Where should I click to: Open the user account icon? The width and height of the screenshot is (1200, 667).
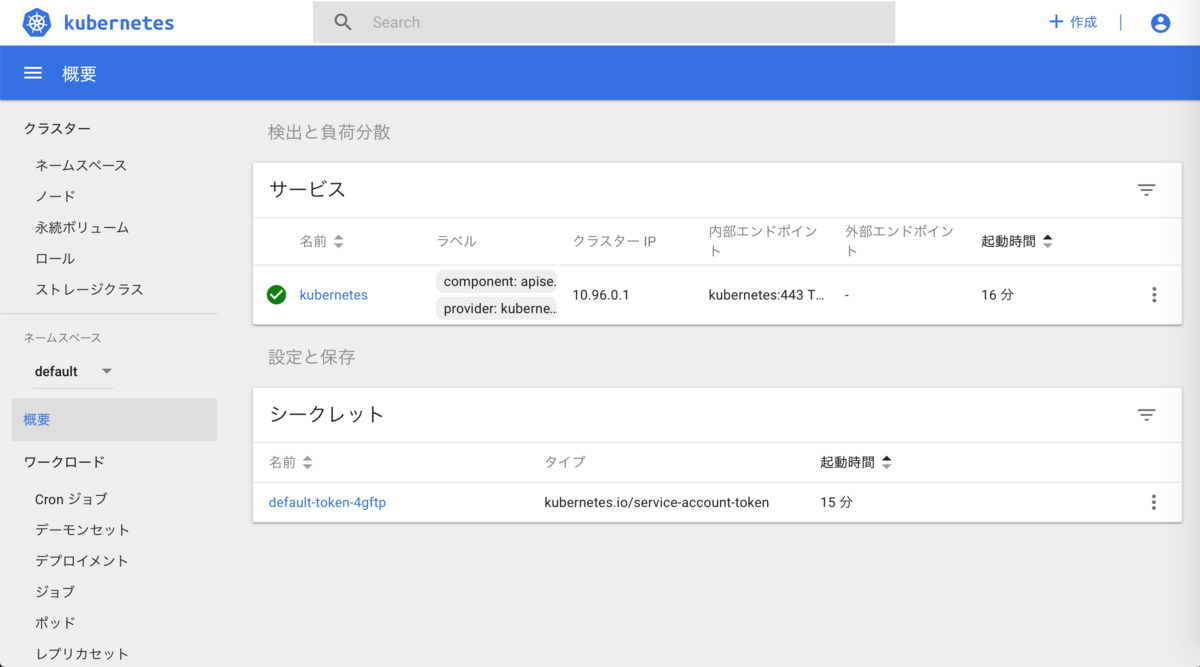1160,22
